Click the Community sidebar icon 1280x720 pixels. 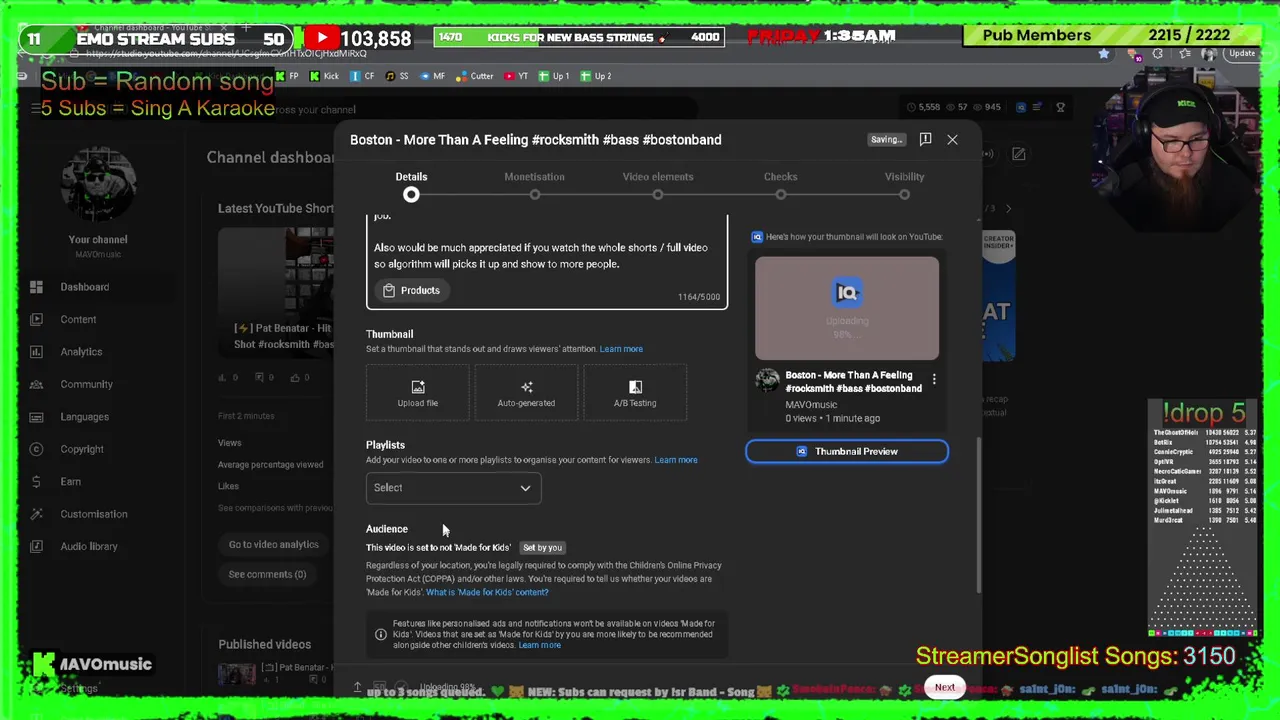[x=36, y=384]
